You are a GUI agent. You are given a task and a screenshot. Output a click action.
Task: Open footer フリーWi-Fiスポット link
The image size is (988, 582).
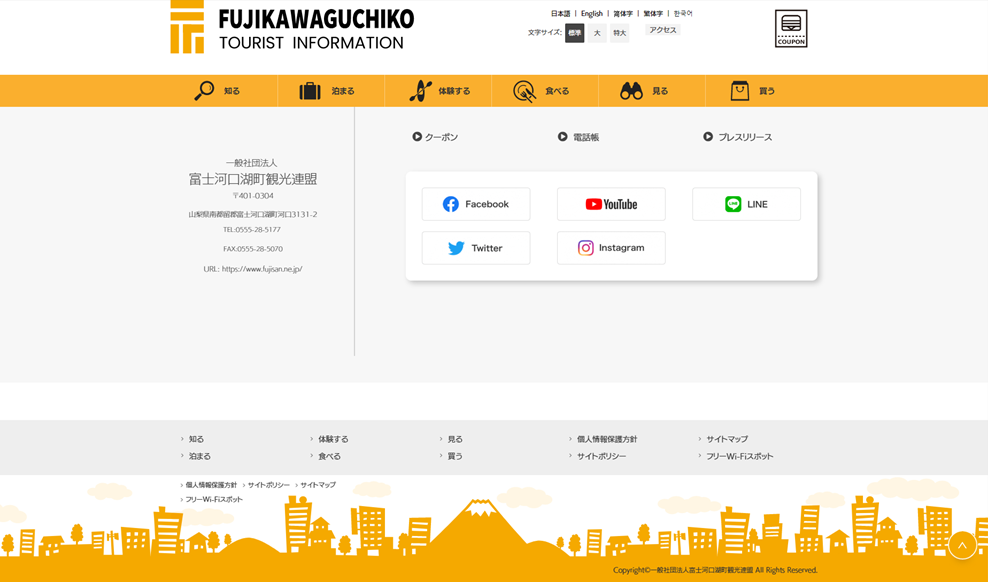click(x=739, y=456)
